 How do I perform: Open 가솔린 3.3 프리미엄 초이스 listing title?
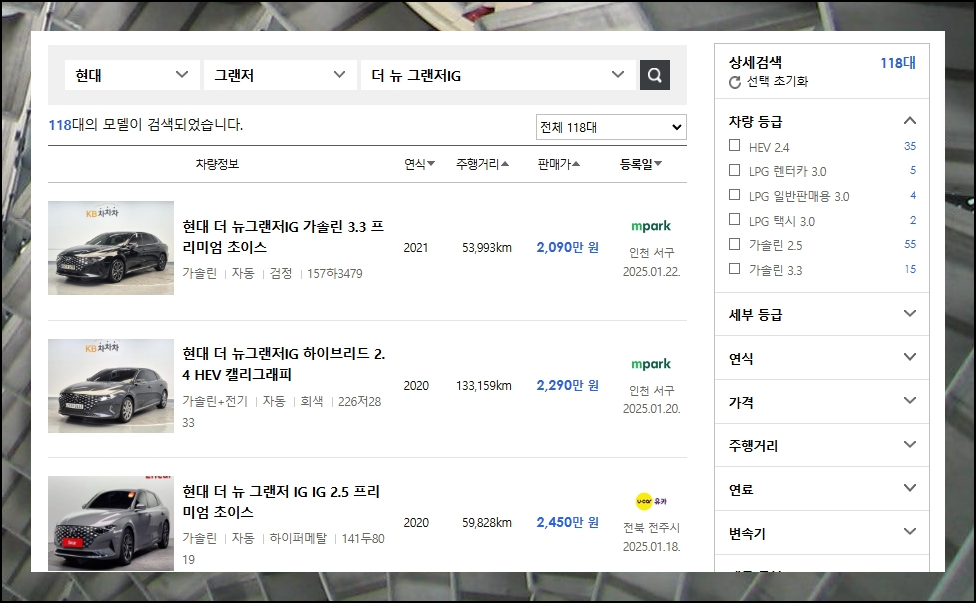(x=283, y=237)
